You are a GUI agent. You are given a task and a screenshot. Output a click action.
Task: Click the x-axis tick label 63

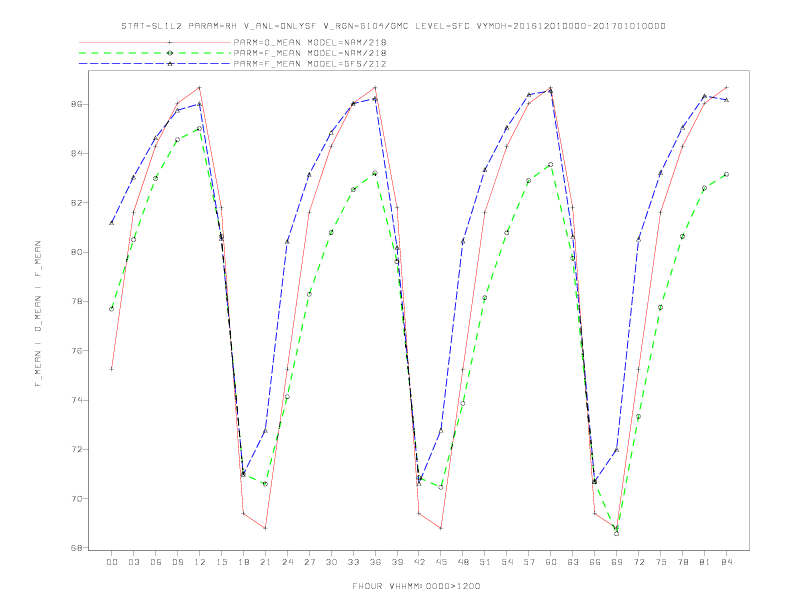coord(573,562)
